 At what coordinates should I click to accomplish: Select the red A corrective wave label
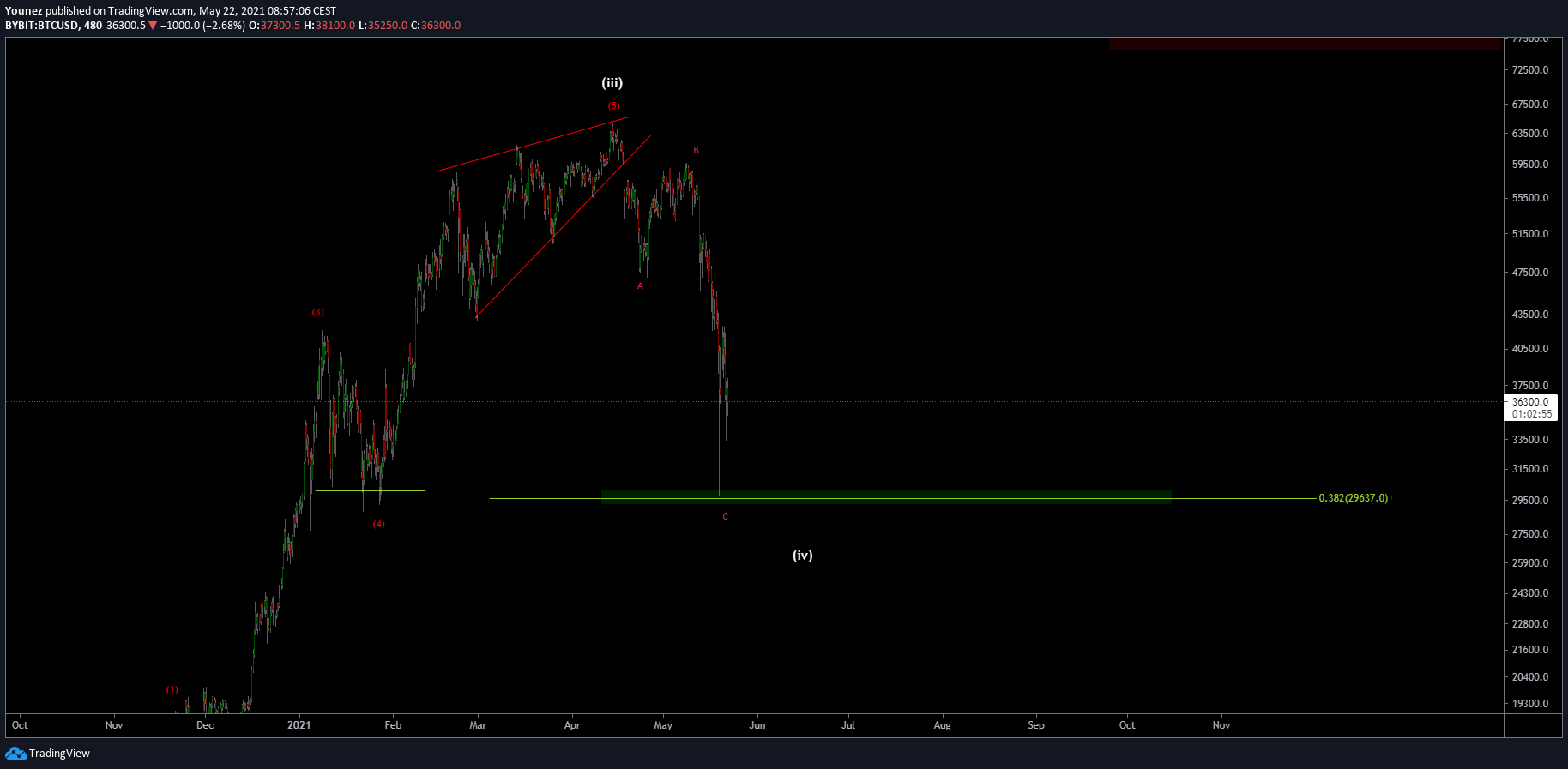(640, 286)
